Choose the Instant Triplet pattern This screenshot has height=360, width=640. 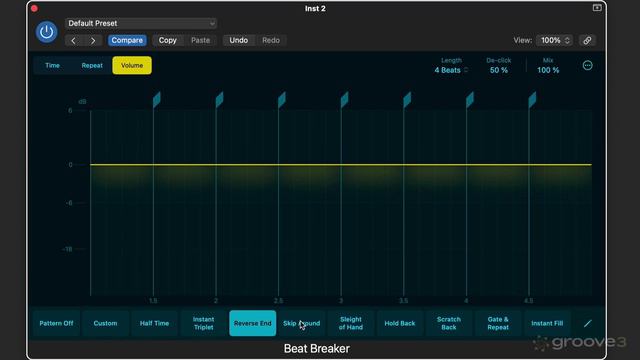pos(203,323)
